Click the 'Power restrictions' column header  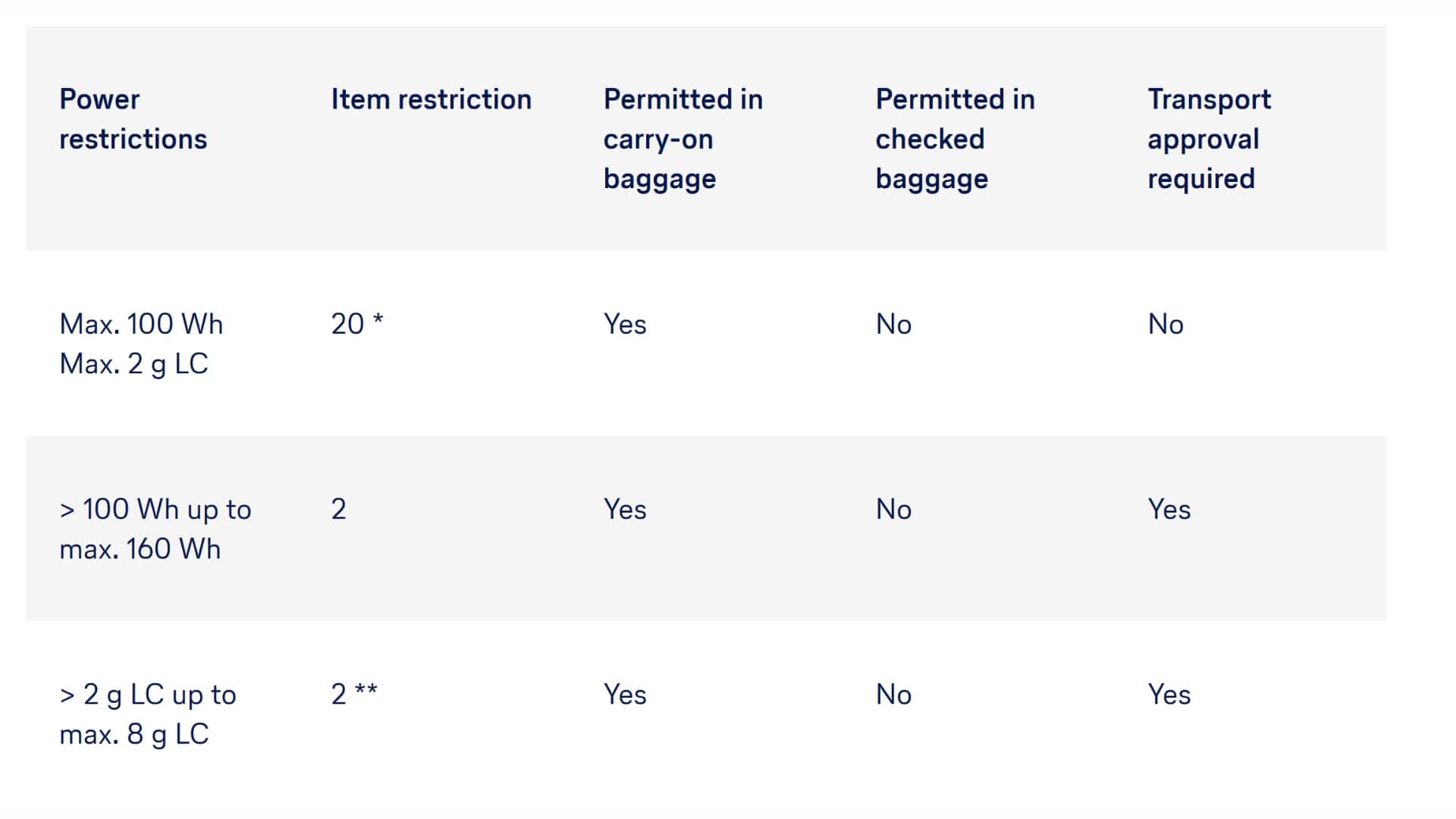133,119
